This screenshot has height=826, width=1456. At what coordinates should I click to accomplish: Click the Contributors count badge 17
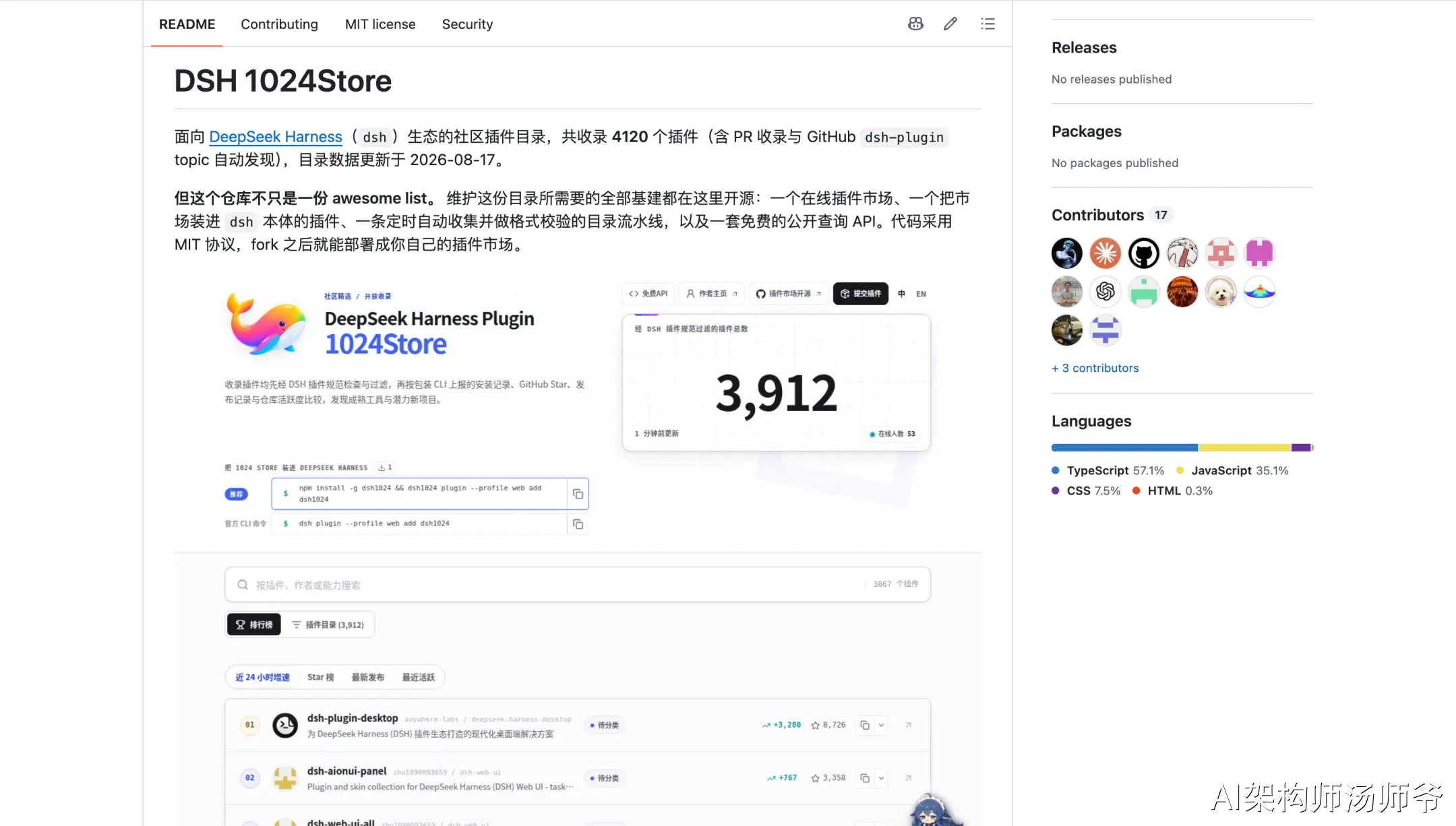pos(1161,215)
